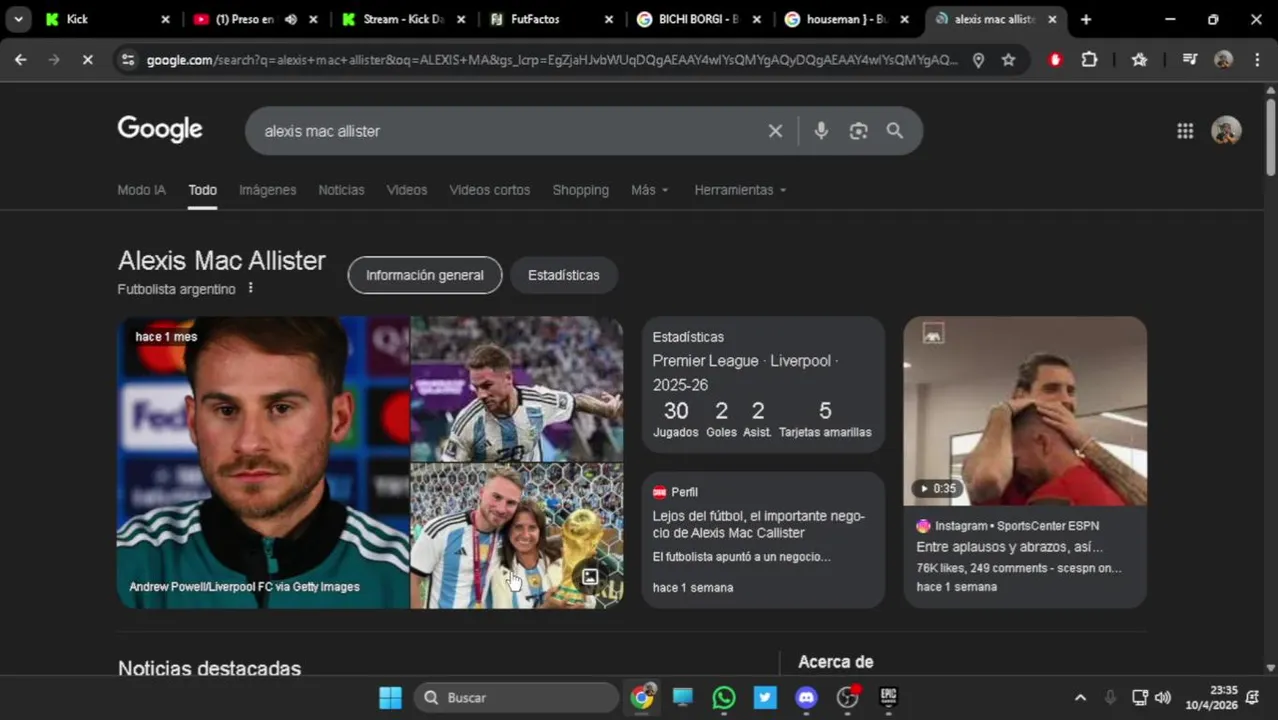Screen dimensions: 1278x720
Task: Open Argentina jersey action photo
Action: pyautogui.click(x=517, y=389)
